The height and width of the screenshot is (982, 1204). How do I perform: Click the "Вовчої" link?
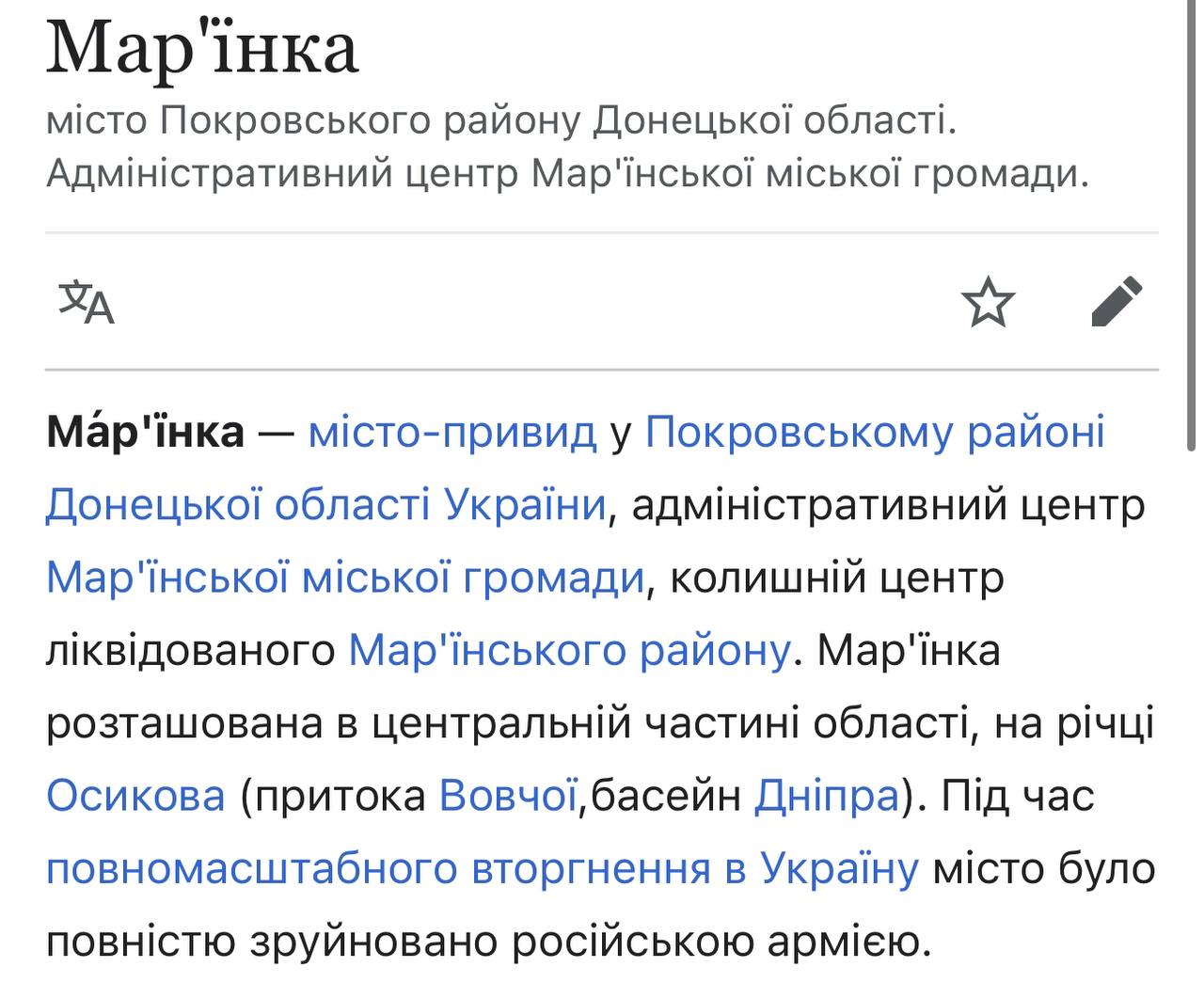(x=508, y=796)
